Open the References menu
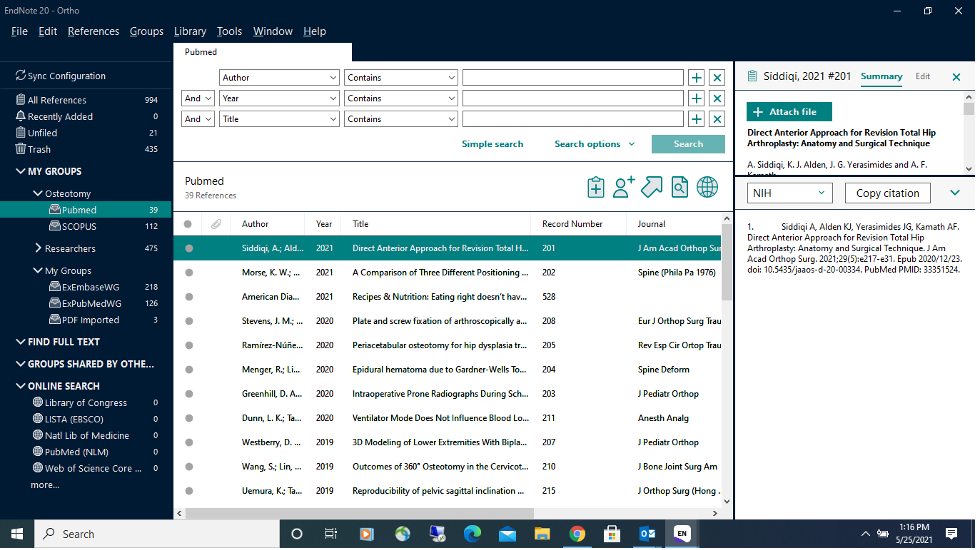Viewport: 977px width, 550px height. click(93, 31)
